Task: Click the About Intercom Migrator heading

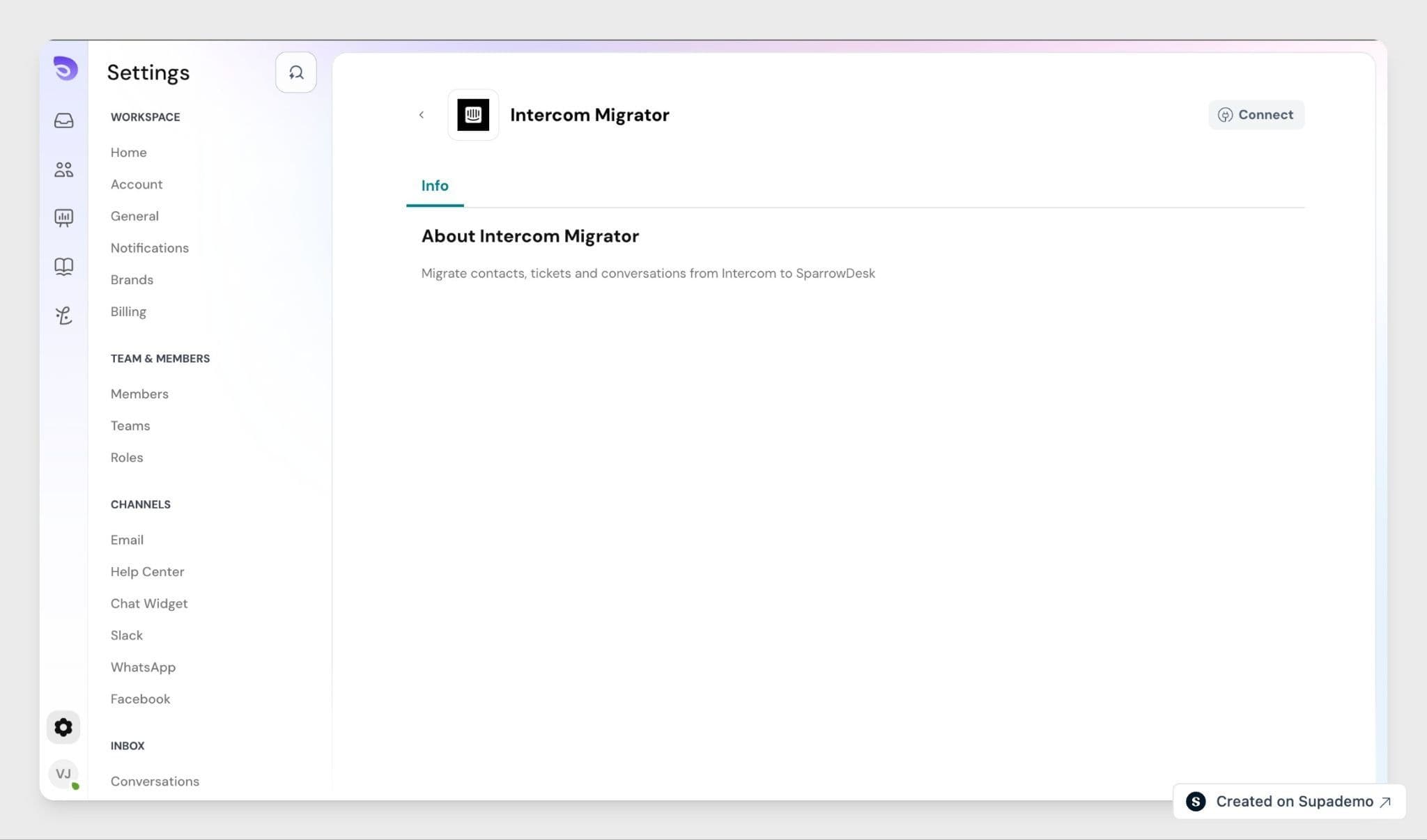Action: [x=530, y=236]
